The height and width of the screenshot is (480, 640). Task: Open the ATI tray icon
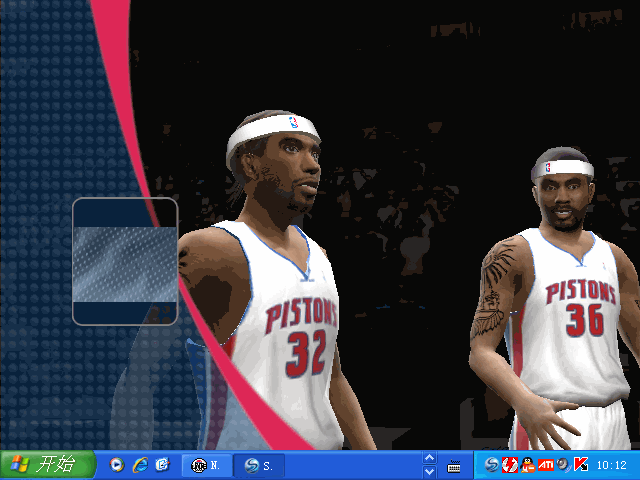(546, 464)
